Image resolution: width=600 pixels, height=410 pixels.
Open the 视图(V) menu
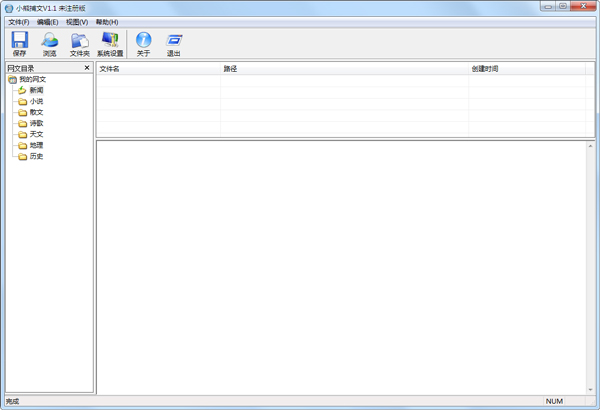77,22
